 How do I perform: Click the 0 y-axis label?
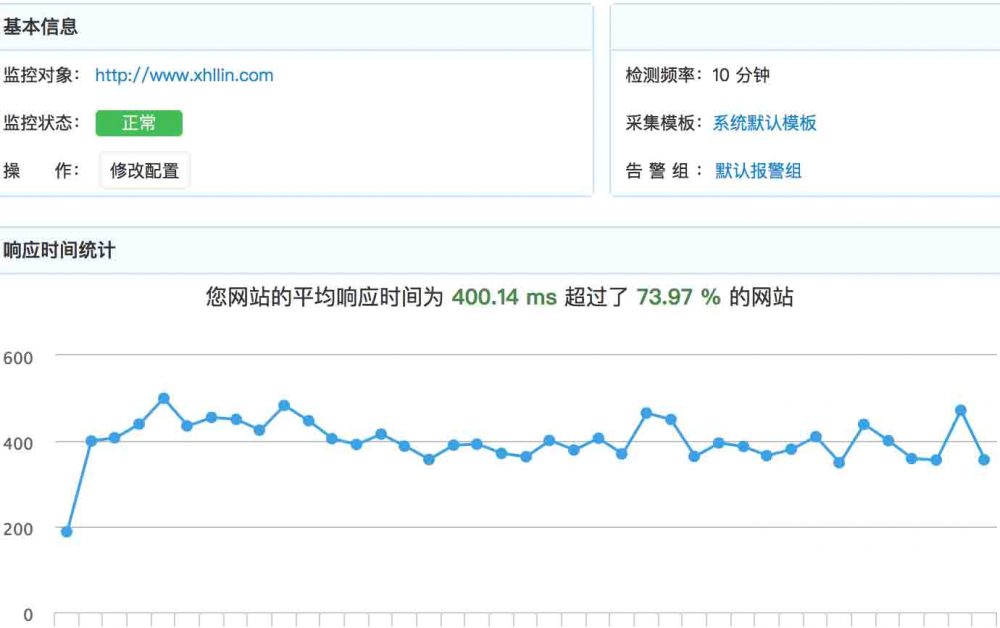(x=28, y=615)
